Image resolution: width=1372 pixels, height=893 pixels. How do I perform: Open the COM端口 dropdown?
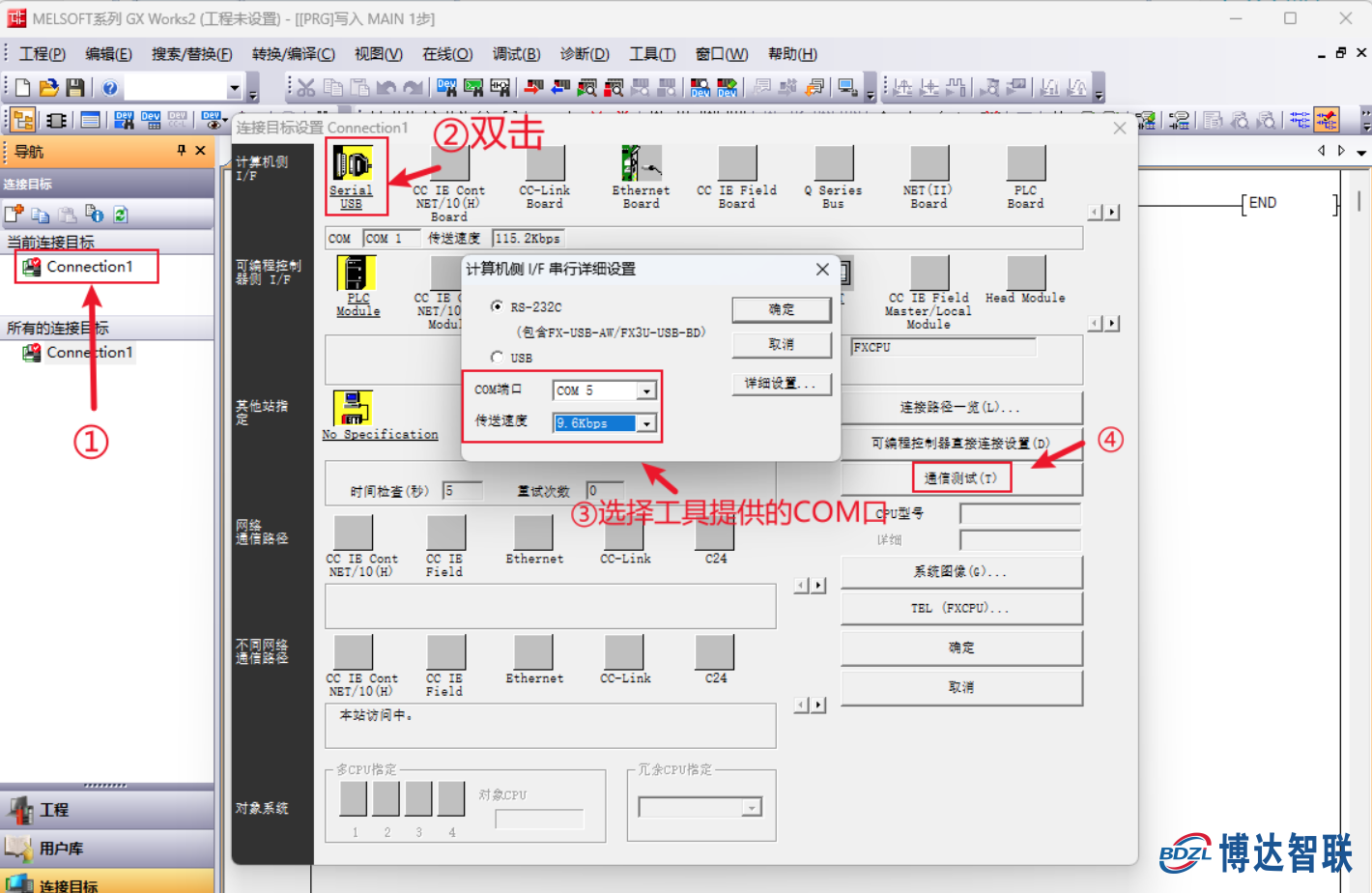[x=646, y=390]
